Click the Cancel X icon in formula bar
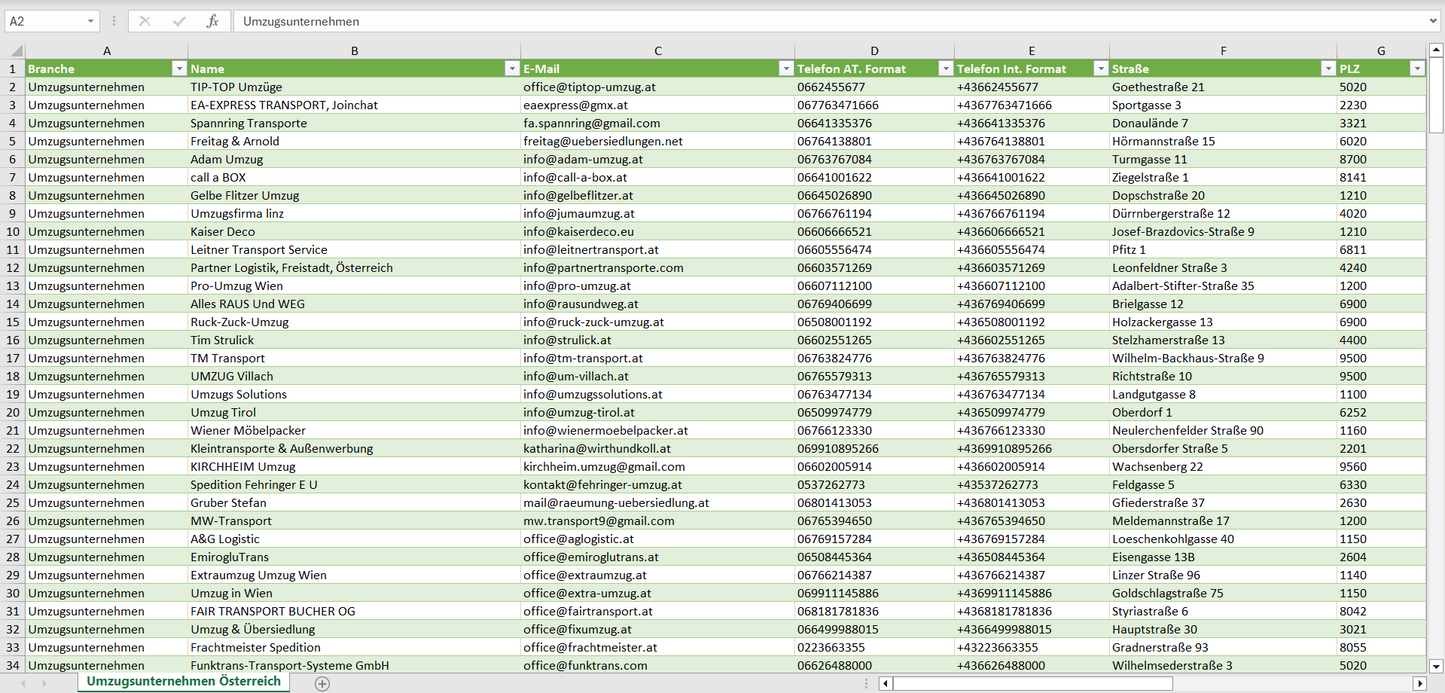This screenshot has height=693, width=1445. (145, 21)
